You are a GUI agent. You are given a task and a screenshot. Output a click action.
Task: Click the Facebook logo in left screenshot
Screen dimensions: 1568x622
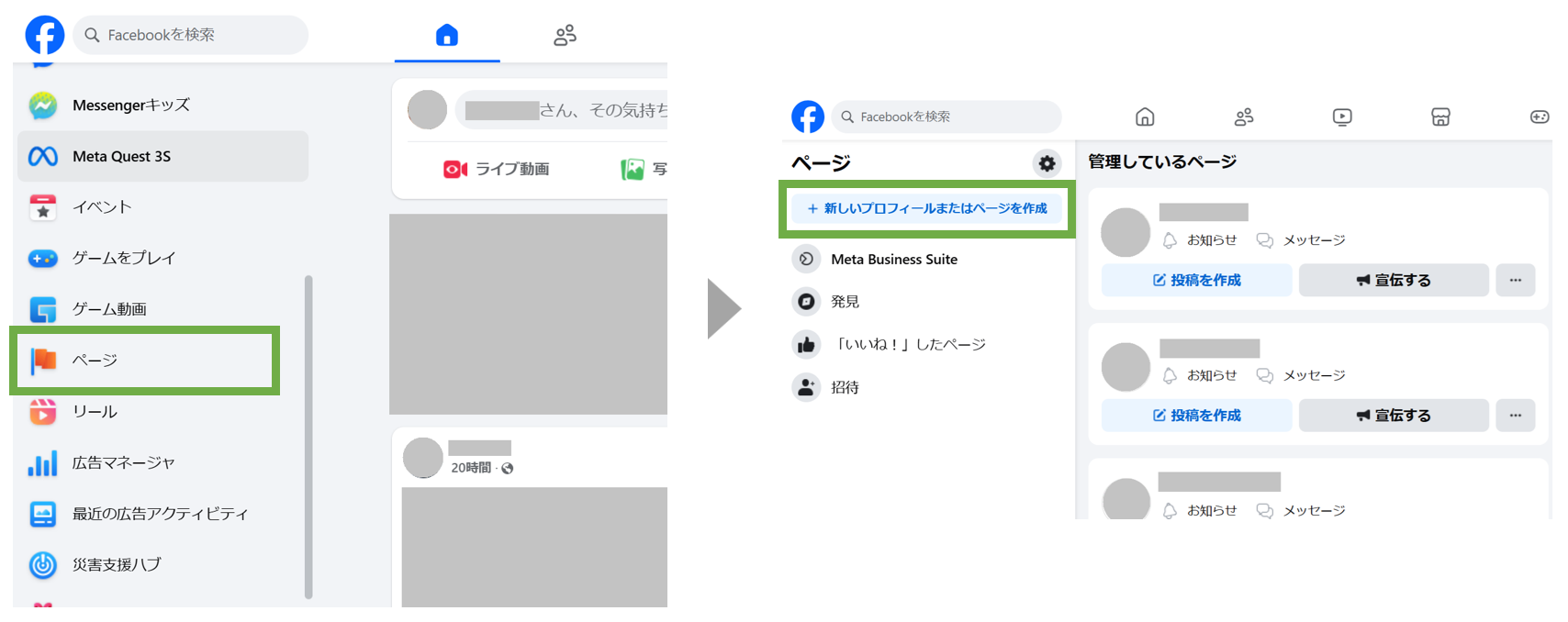point(44,35)
